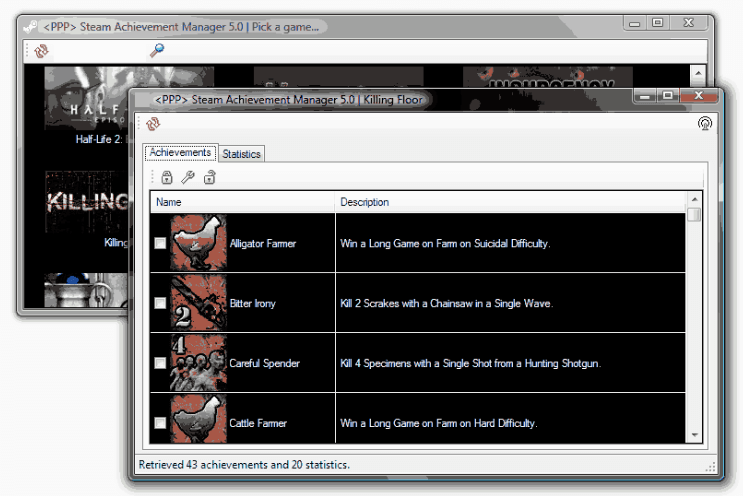This screenshot has width=743, height=496.
Task: Click status text 'Retrieved 43 achievements and 20 statistics'
Action: click(x=244, y=465)
